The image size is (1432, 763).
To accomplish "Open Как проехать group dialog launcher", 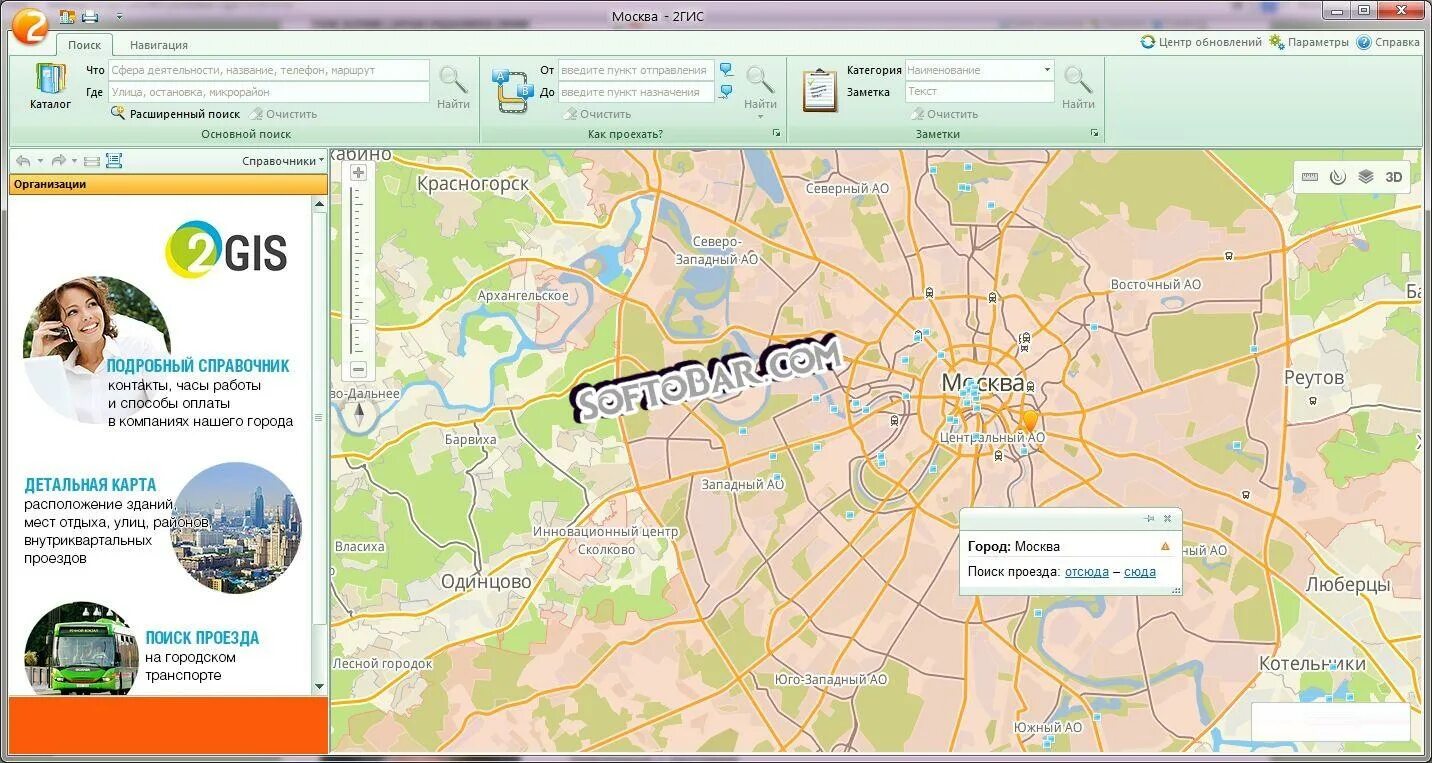I will point(776,133).
